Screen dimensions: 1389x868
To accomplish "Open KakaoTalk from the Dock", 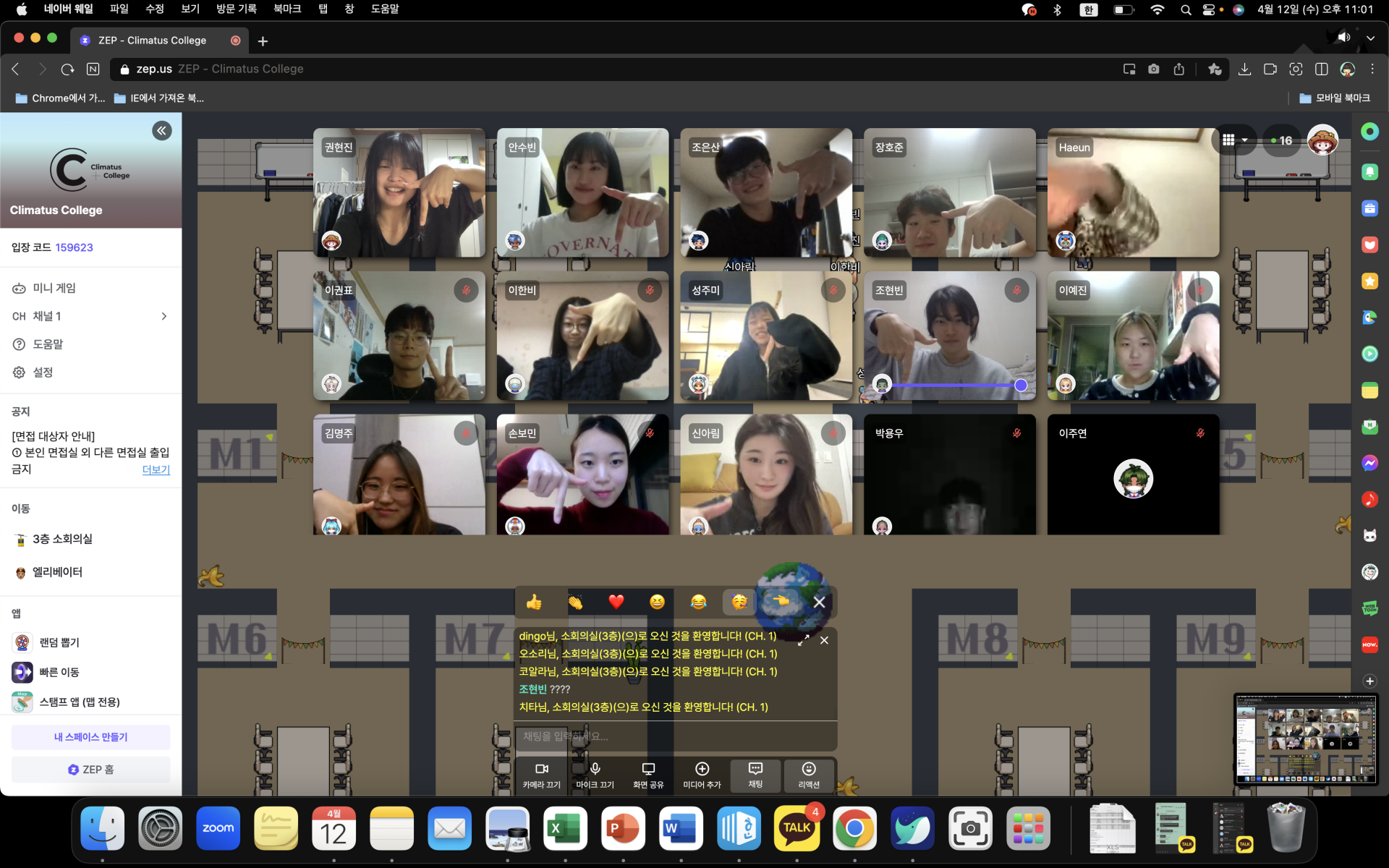I will point(797,828).
